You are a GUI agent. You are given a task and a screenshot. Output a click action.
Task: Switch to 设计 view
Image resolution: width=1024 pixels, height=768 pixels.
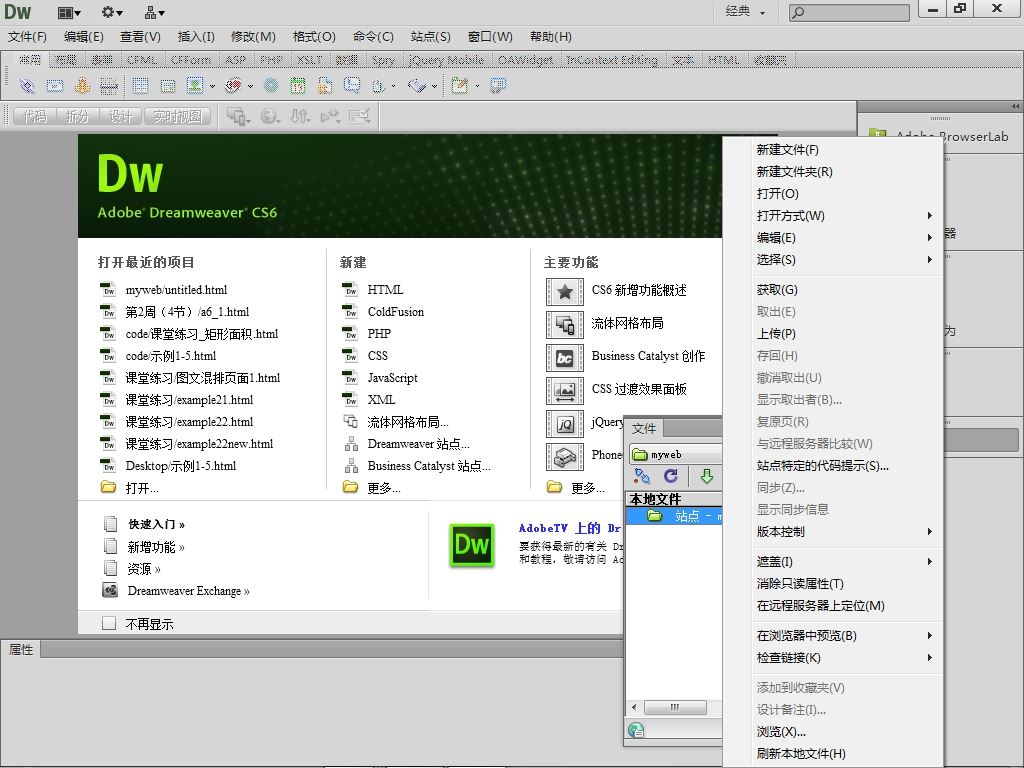[x=120, y=116]
